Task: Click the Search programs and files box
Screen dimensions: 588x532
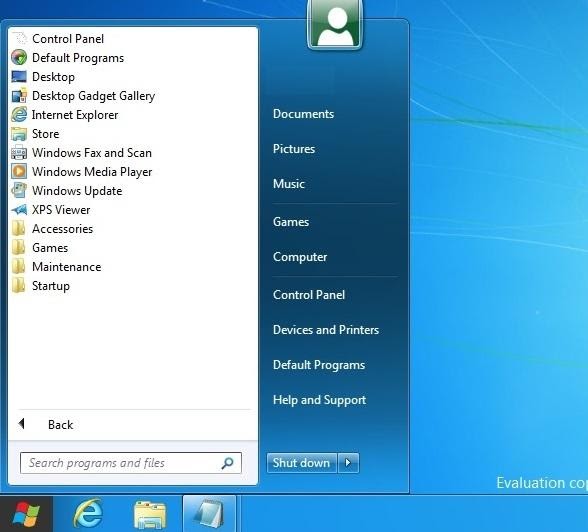Action: click(x=131, y=463)
